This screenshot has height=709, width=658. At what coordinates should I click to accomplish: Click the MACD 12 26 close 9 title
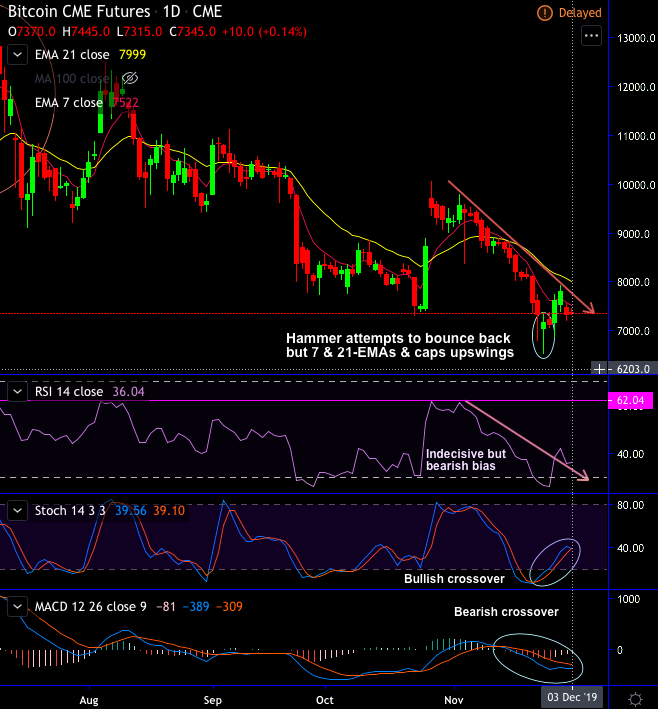90,606
